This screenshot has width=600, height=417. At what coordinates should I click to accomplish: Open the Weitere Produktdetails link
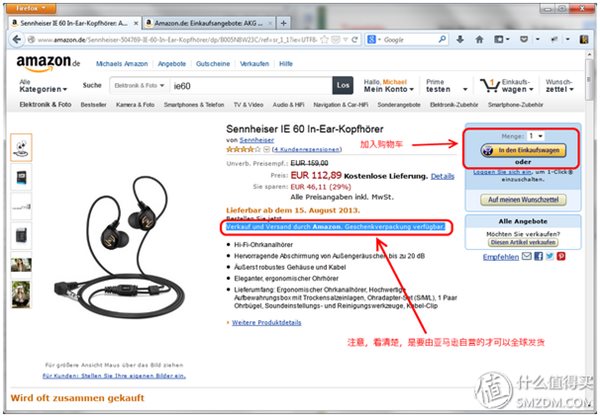coord(266,323)
